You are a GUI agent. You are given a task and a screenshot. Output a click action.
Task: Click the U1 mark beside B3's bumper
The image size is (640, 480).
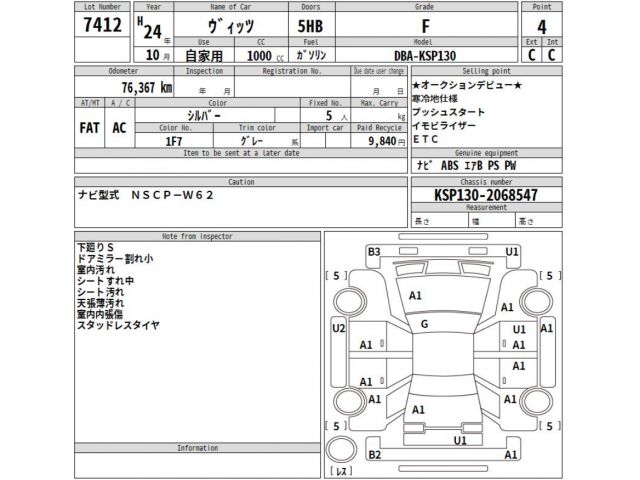[512, 251]
